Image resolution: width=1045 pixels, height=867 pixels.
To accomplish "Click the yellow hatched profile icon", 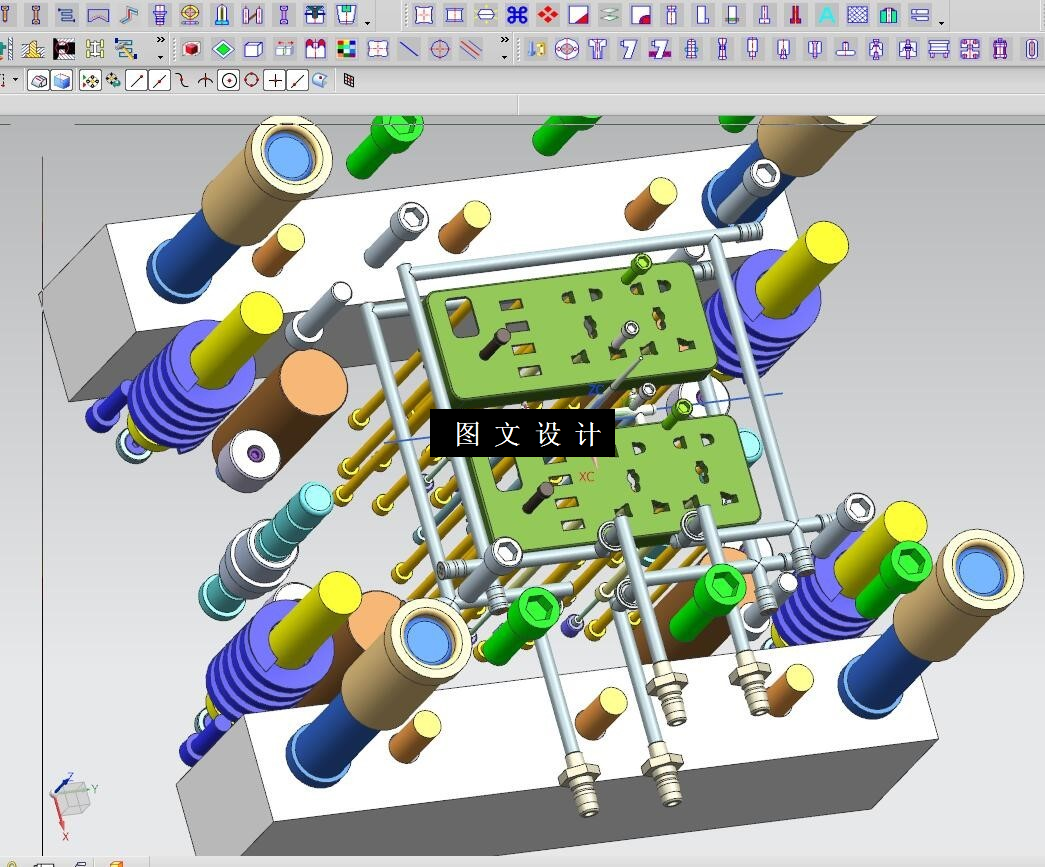I will tap(32, 49).
